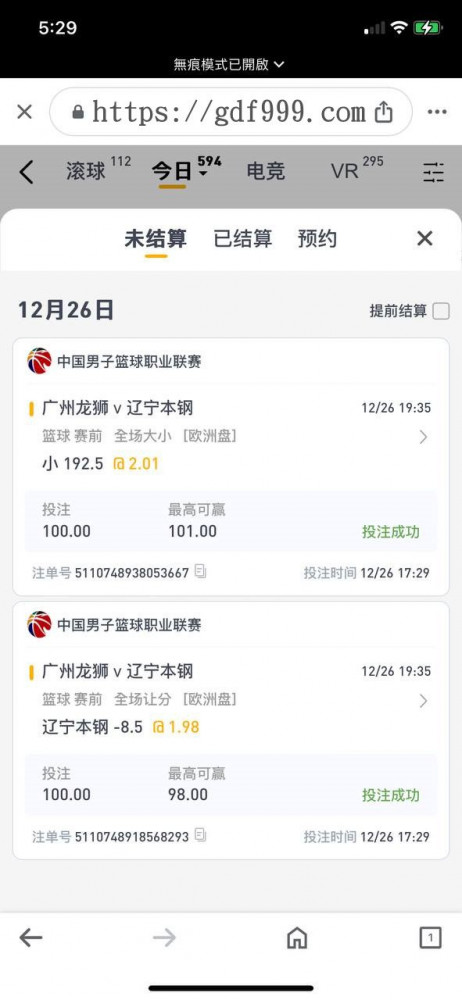Open browser more options ellipsis
The image size is (462, 1000).
point(437,112)
